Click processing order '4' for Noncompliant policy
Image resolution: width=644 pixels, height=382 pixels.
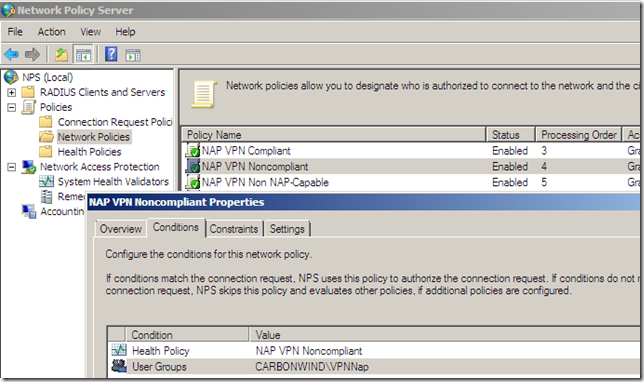pyautogui.click(x=544, y=166)
